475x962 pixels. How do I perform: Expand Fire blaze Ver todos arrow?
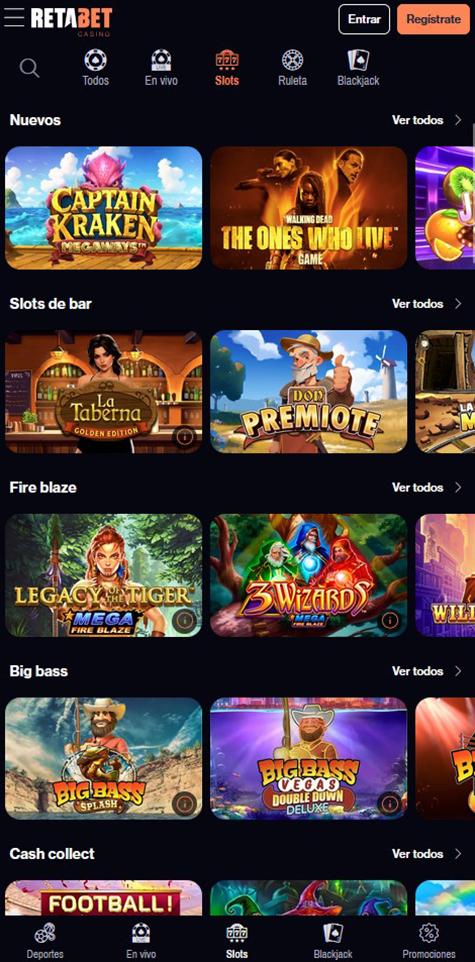458,488
